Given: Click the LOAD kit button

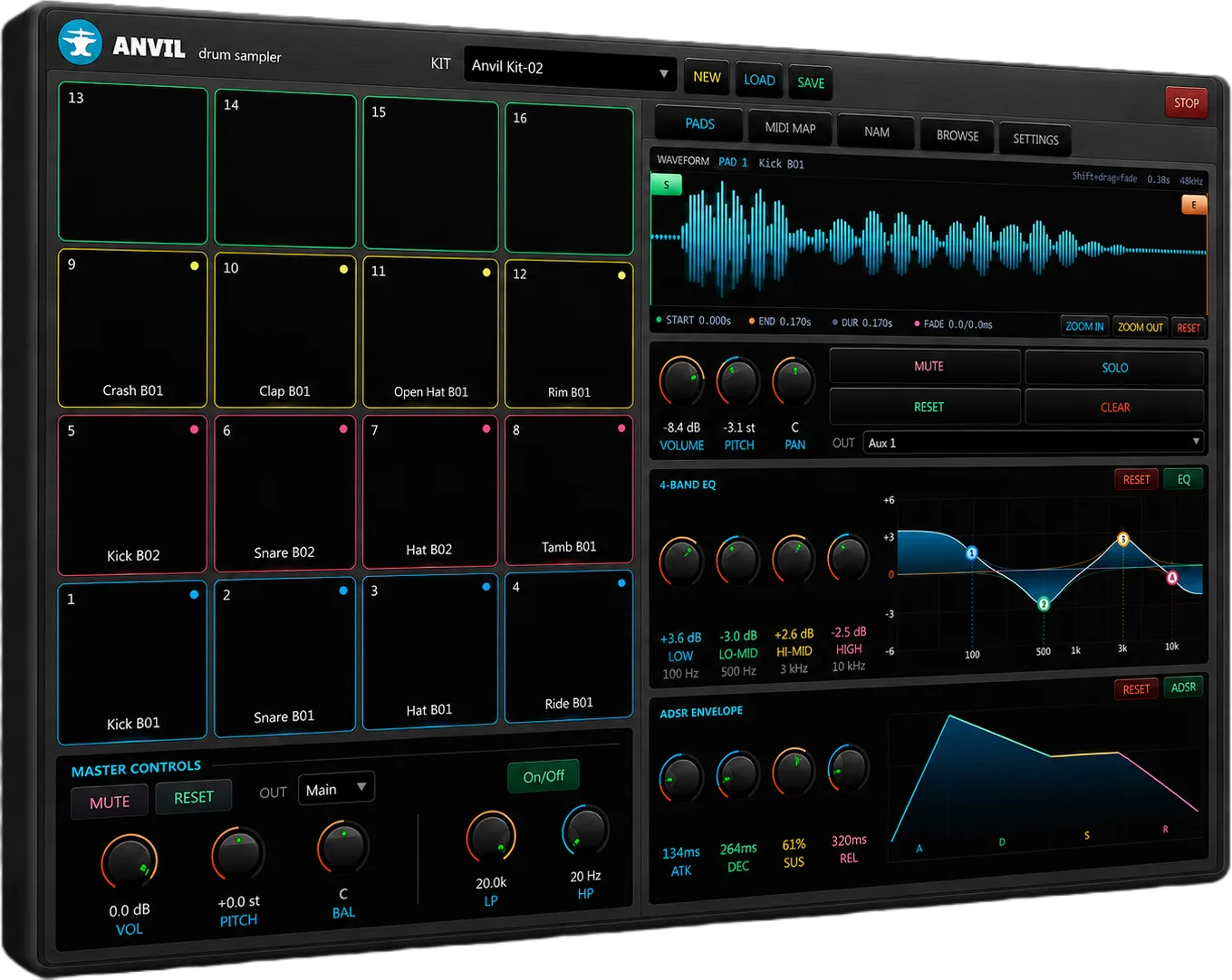Looking at the screenshot, I should pos(759,80).
